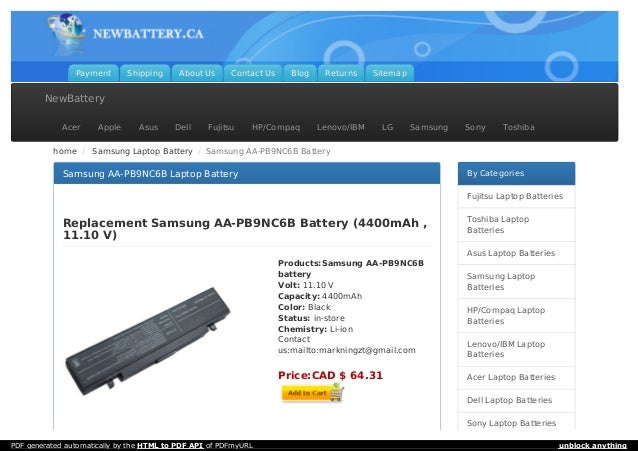The height and width of the screenshot is (451, 638).
Task: Go to the Contact Us tab
Action: click(x=253, y=73)
